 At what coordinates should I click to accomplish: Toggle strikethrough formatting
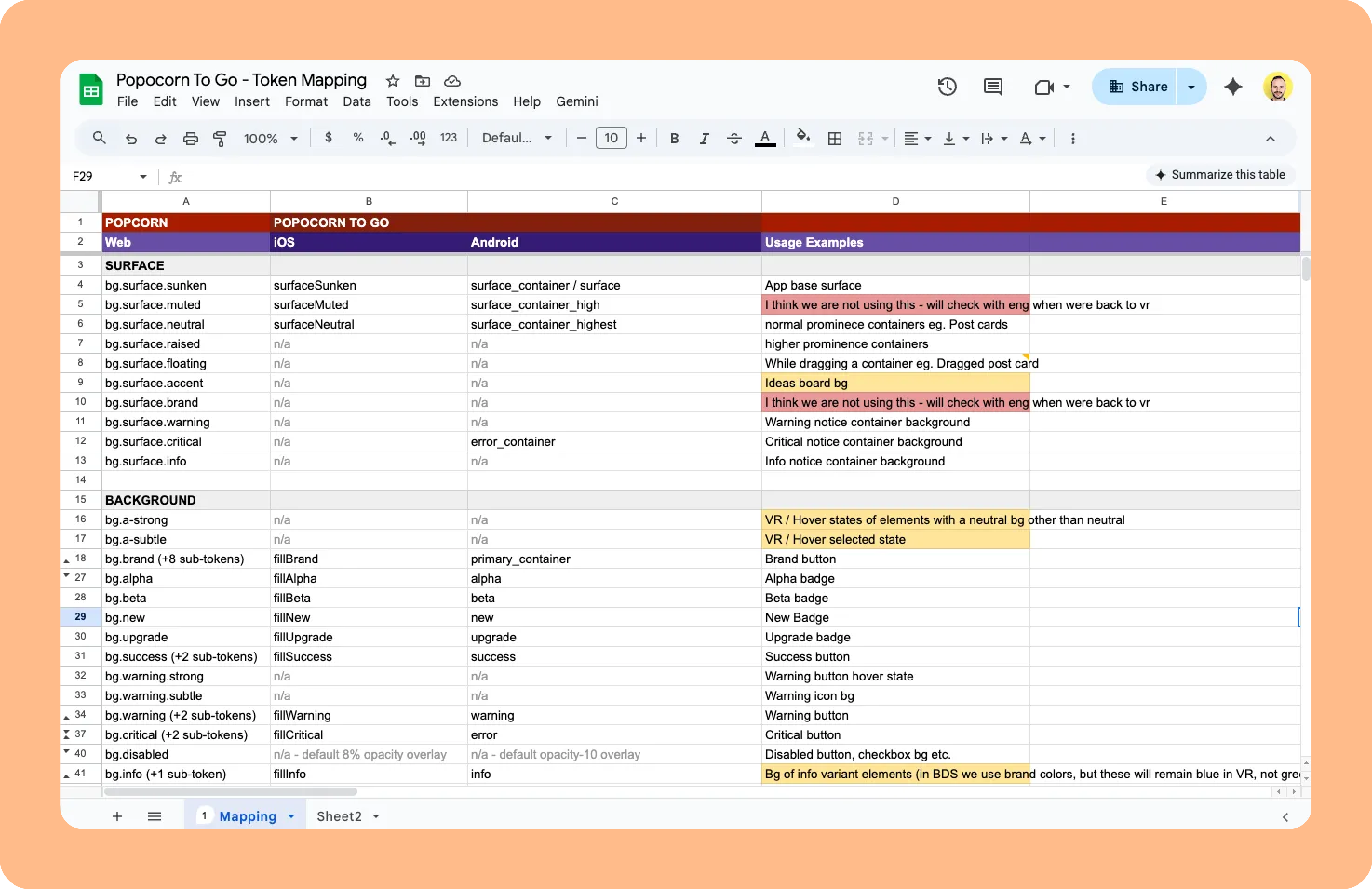click(734, 138)
